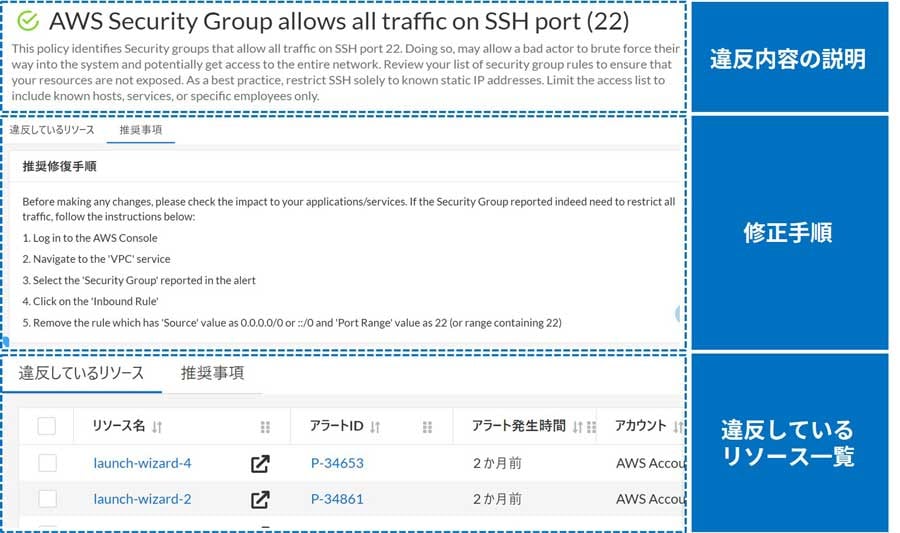Image resolution: width=900 pixels, height=533 pixels.
Task: Select small 推奨事項 tab in upper panel
Action: pos(141,130)
